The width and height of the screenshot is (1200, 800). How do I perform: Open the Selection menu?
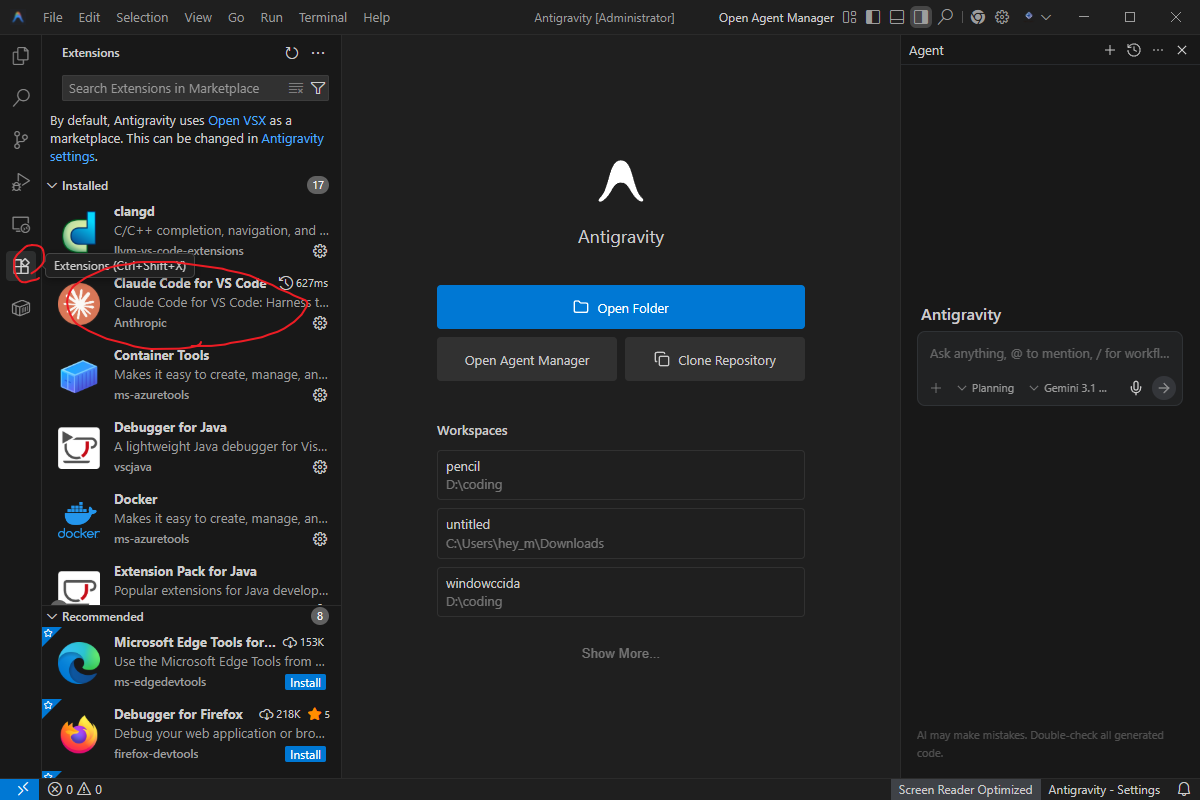tap(142, 18)
